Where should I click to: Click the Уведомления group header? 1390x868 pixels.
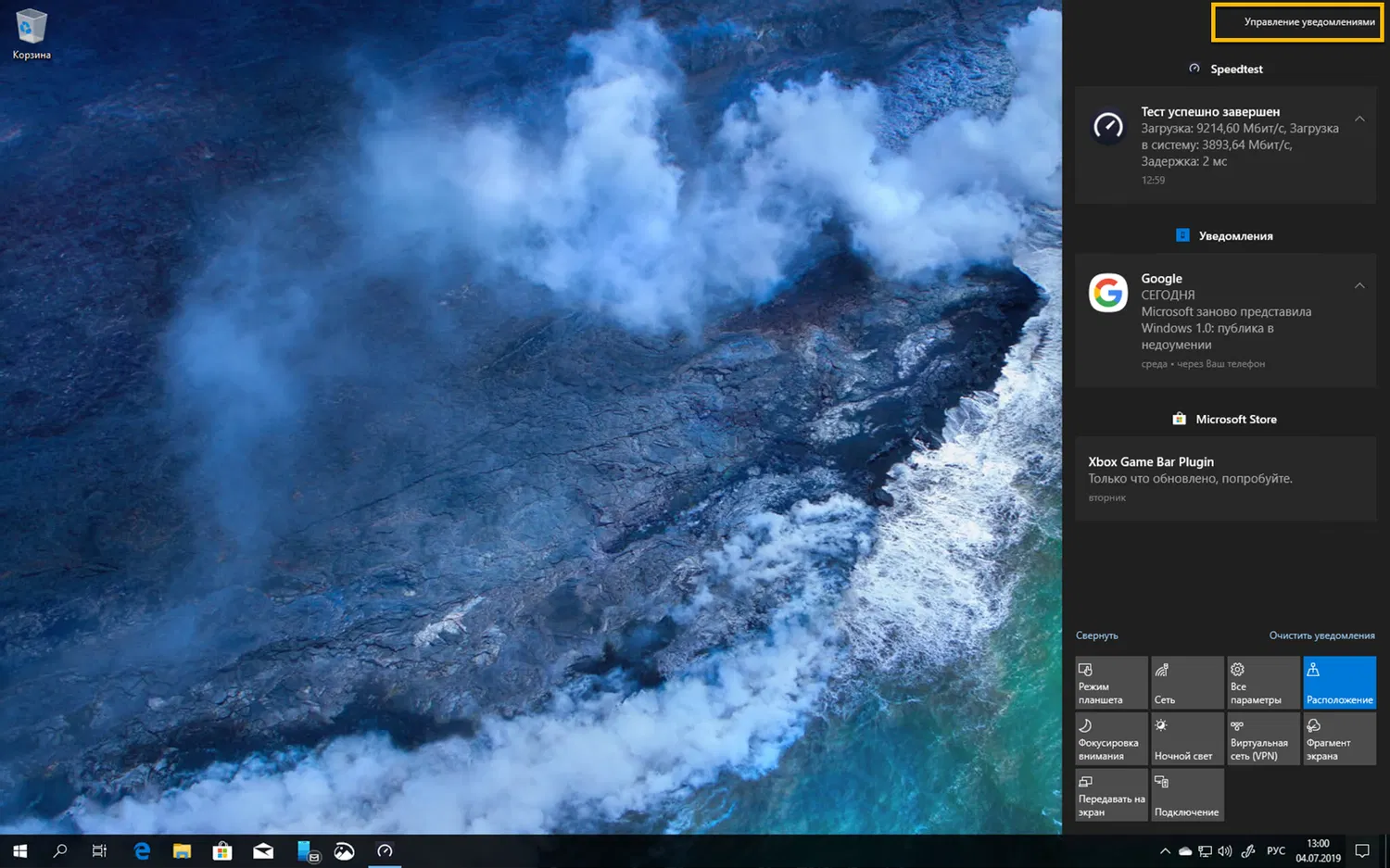(1225, 235)
